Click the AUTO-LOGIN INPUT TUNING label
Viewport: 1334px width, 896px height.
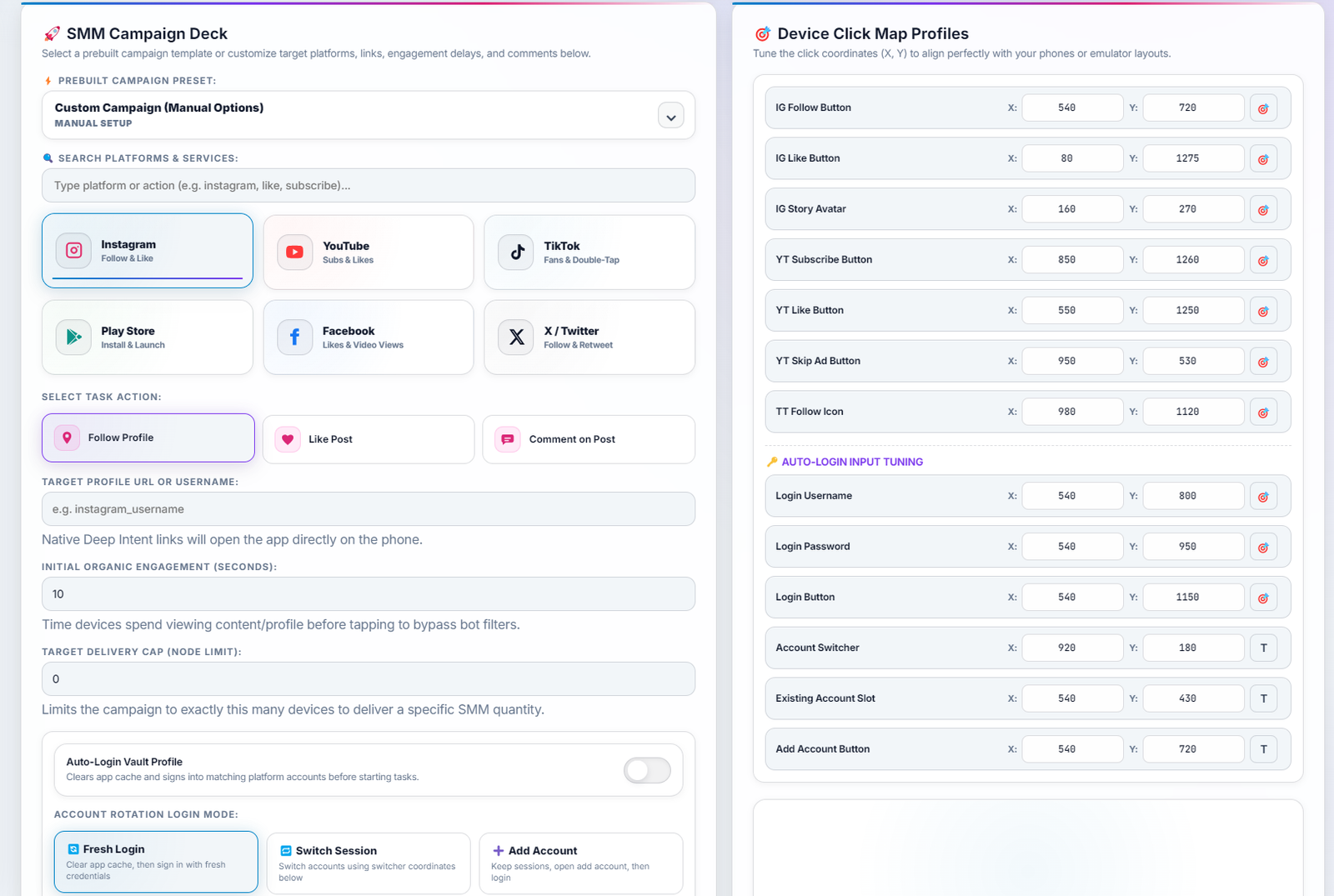click(852, 462)
